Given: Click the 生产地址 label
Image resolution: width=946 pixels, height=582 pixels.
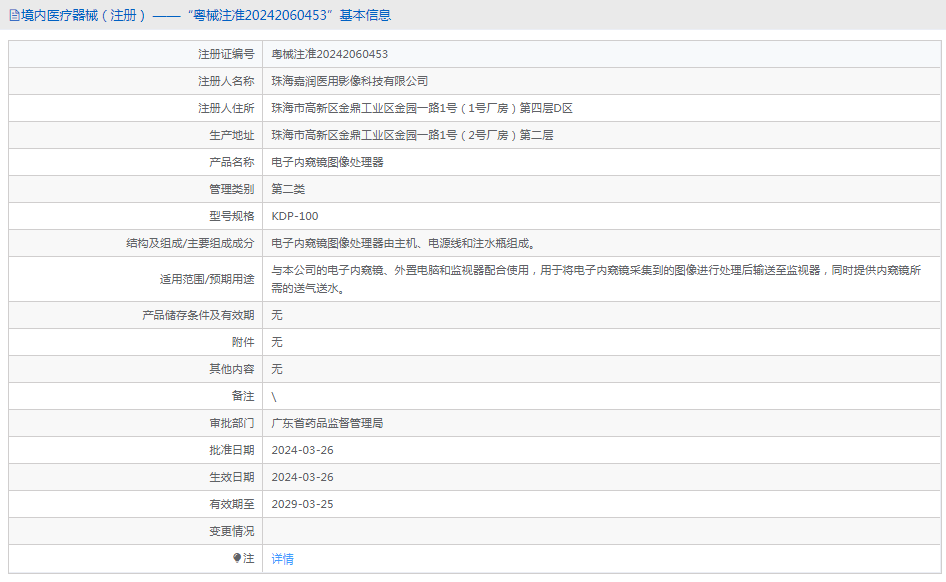Looking at the screenshot, I should pos(232,135).
